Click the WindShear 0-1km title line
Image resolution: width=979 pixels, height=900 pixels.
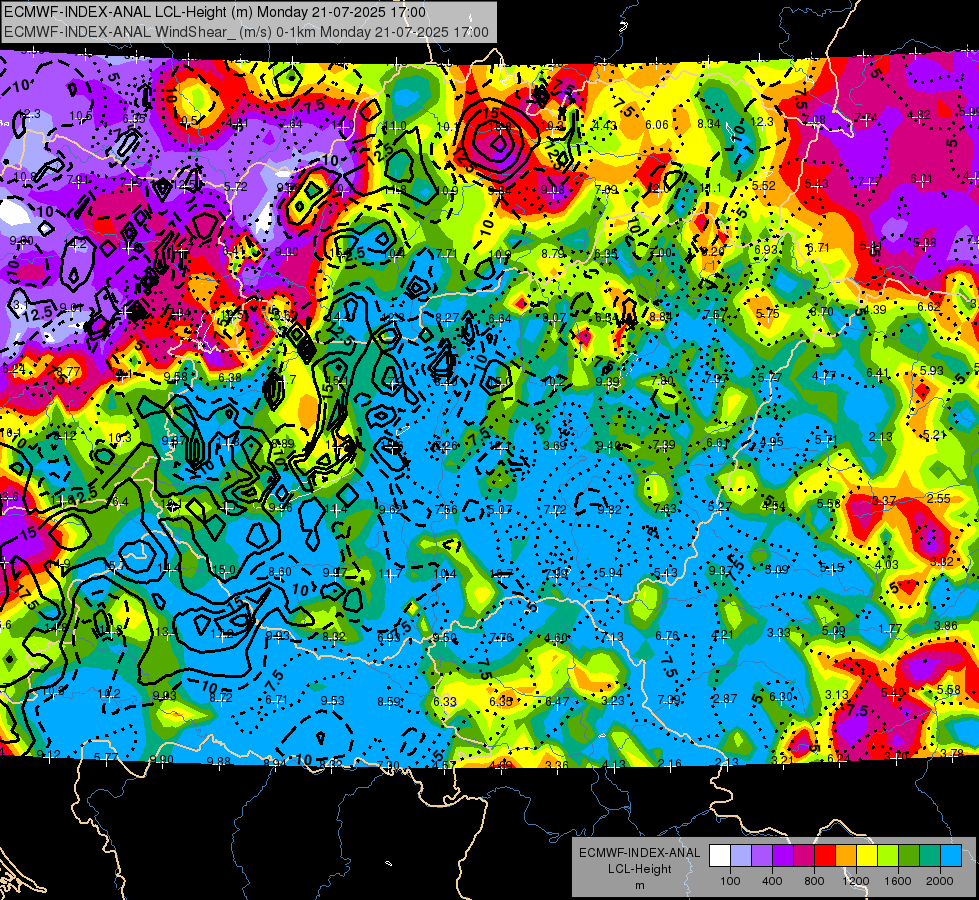[246, 32]
